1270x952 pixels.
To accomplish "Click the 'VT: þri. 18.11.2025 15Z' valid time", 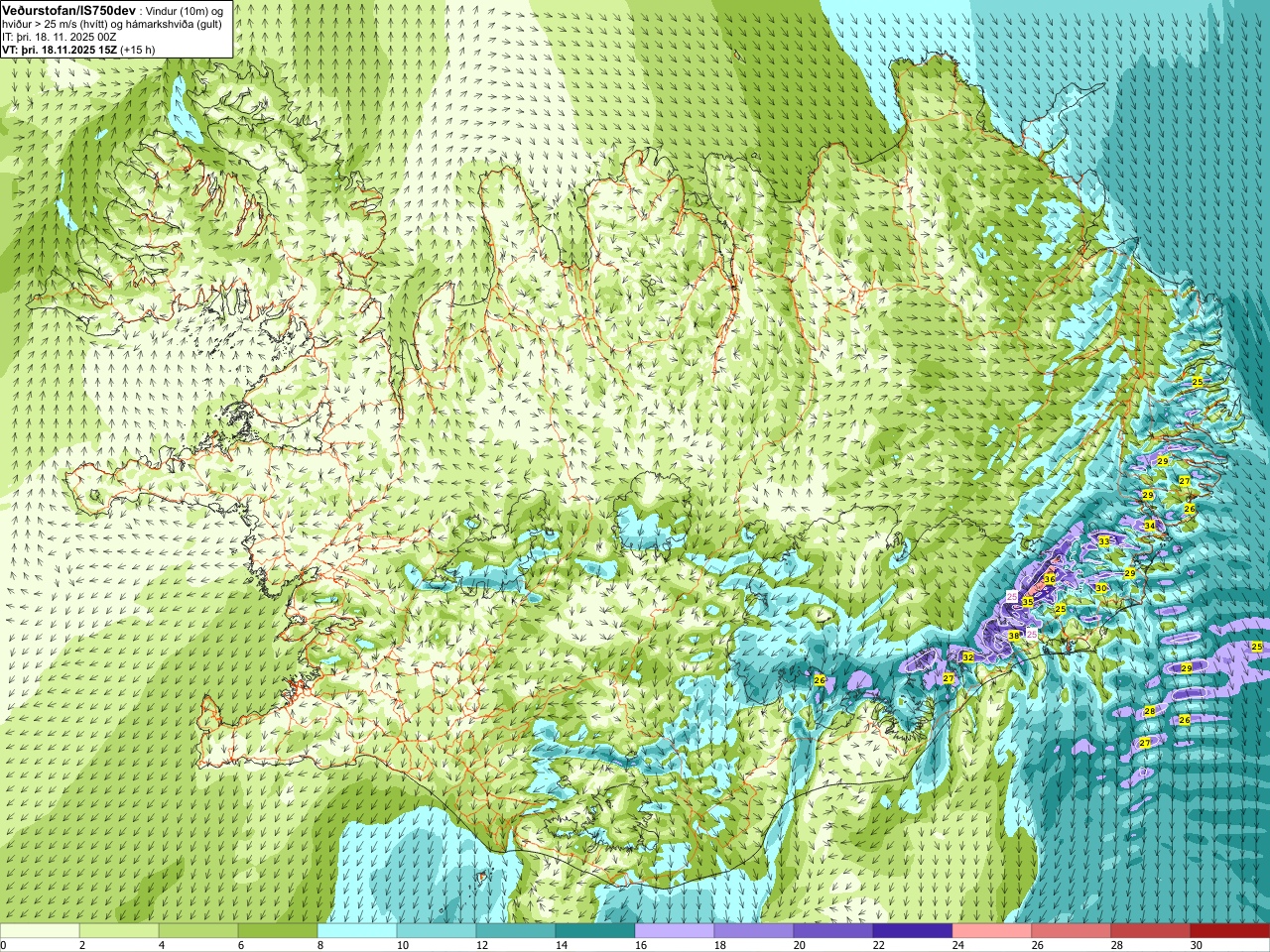I will point(60,49).
